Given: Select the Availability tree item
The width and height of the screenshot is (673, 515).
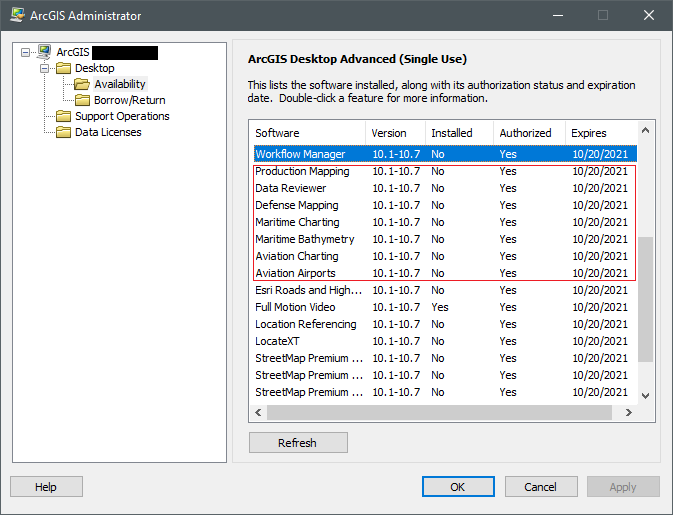Looking at the screenshot, I should [x=120, y=84].
